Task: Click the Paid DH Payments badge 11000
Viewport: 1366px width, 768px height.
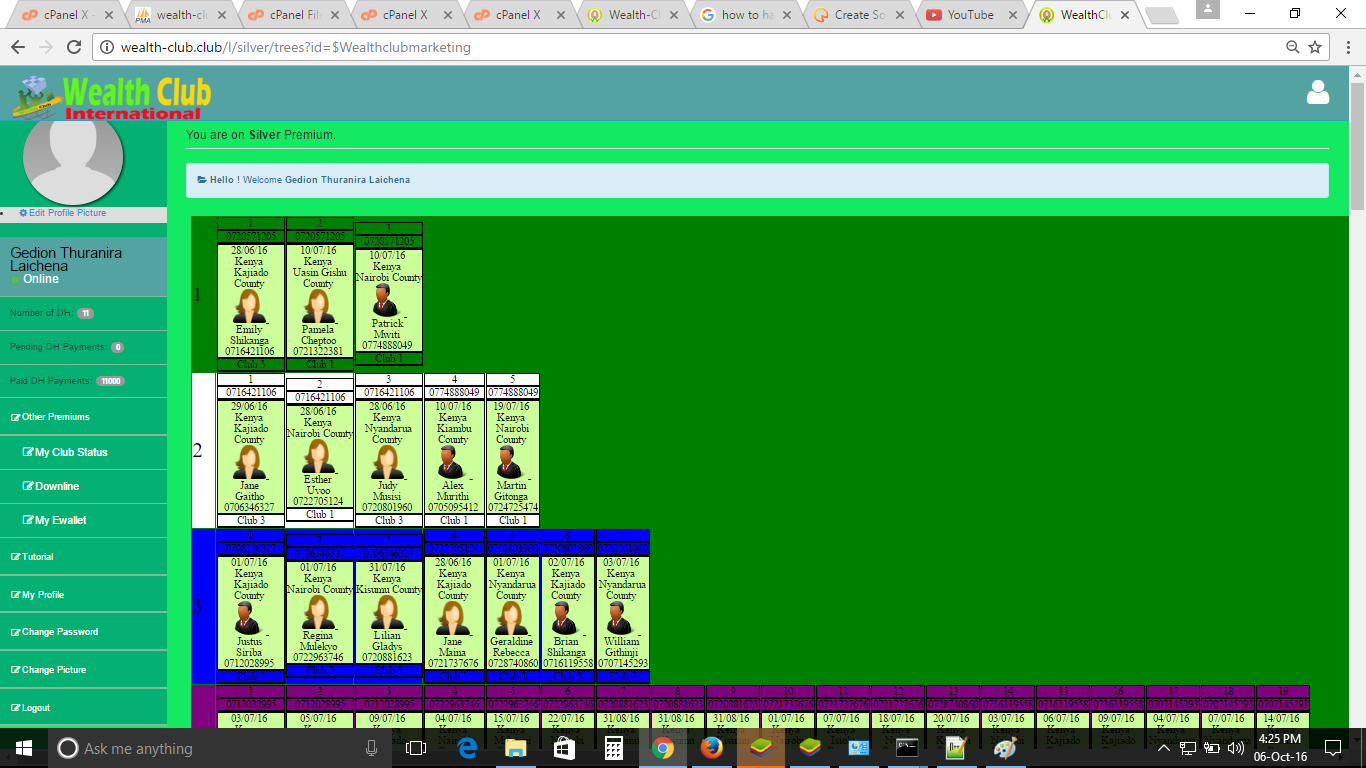Action: pyautogui.click(x=110, y=381)
